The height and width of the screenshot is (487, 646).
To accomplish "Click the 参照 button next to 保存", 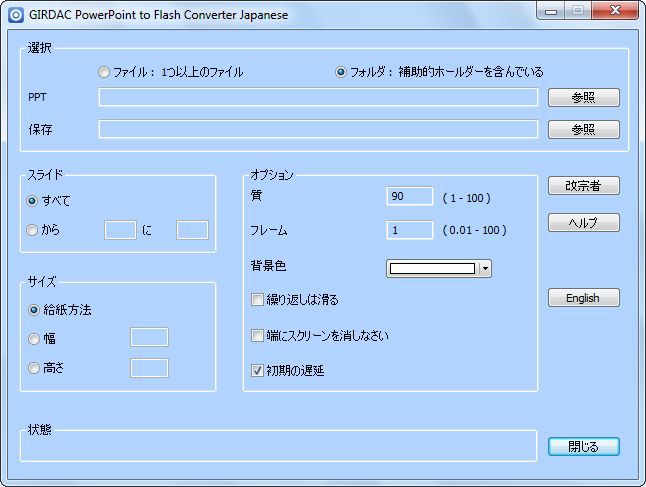I will pos(583,129).
